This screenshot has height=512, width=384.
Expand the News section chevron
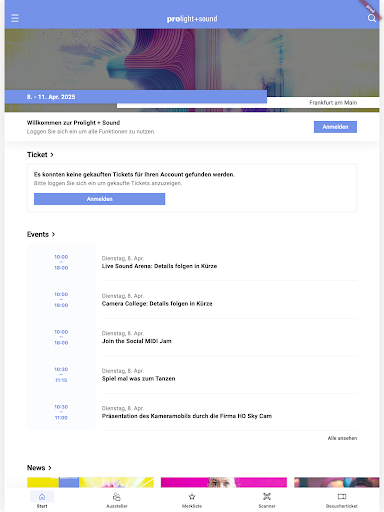(x=50, y=468)
